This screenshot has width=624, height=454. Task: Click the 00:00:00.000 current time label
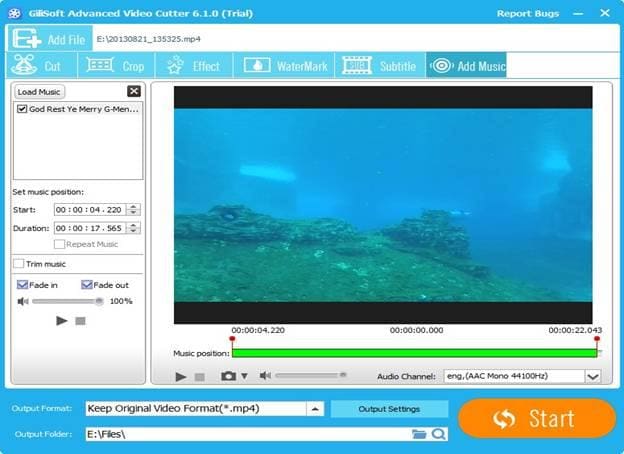point(416,330)
